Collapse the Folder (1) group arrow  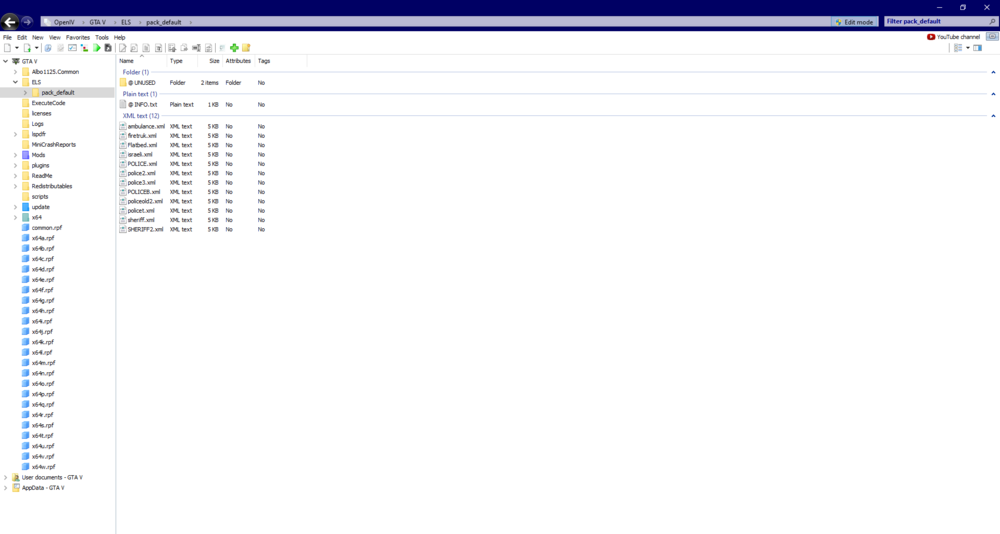(993, 72)
